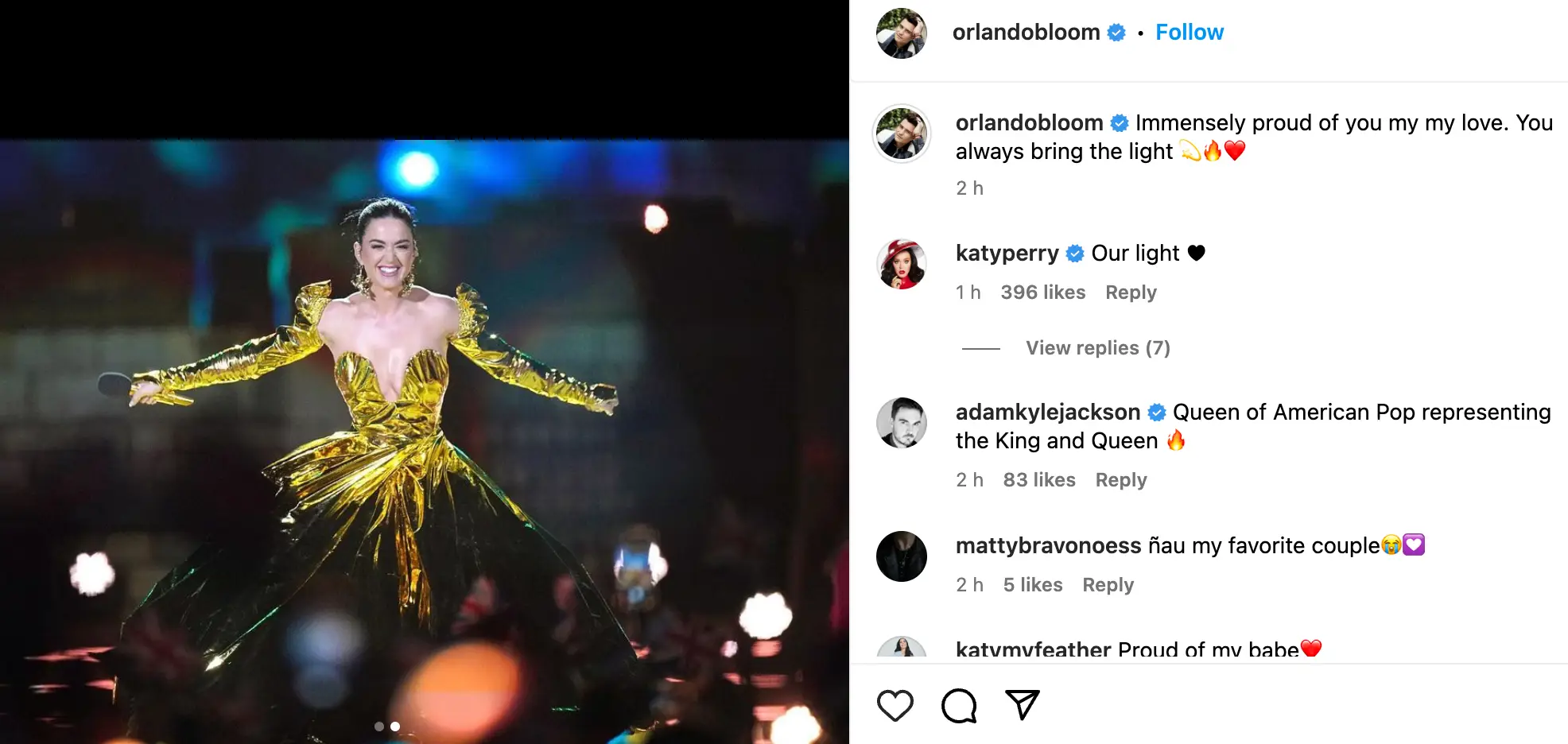View 396 likes on katyperry's comment
Image resolution: width=1568 pixels, height=744 pixels.
pyautogui.click(x=1042, y=293)
